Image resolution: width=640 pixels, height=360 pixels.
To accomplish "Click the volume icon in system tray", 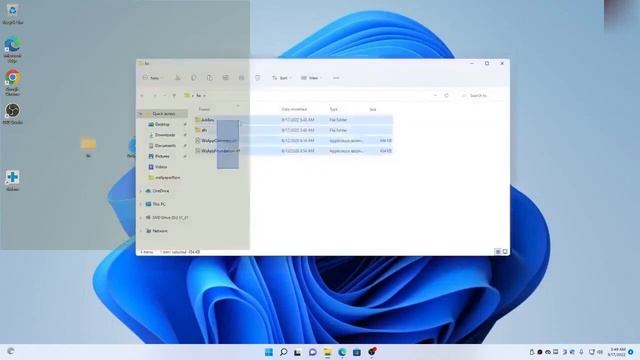I will pyautogui.click(x=600, y=352).
